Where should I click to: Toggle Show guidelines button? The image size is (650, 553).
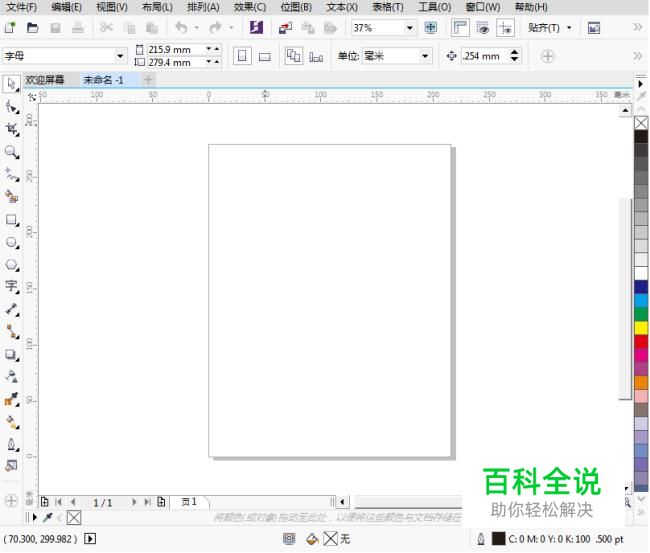(x=505, y=28)
